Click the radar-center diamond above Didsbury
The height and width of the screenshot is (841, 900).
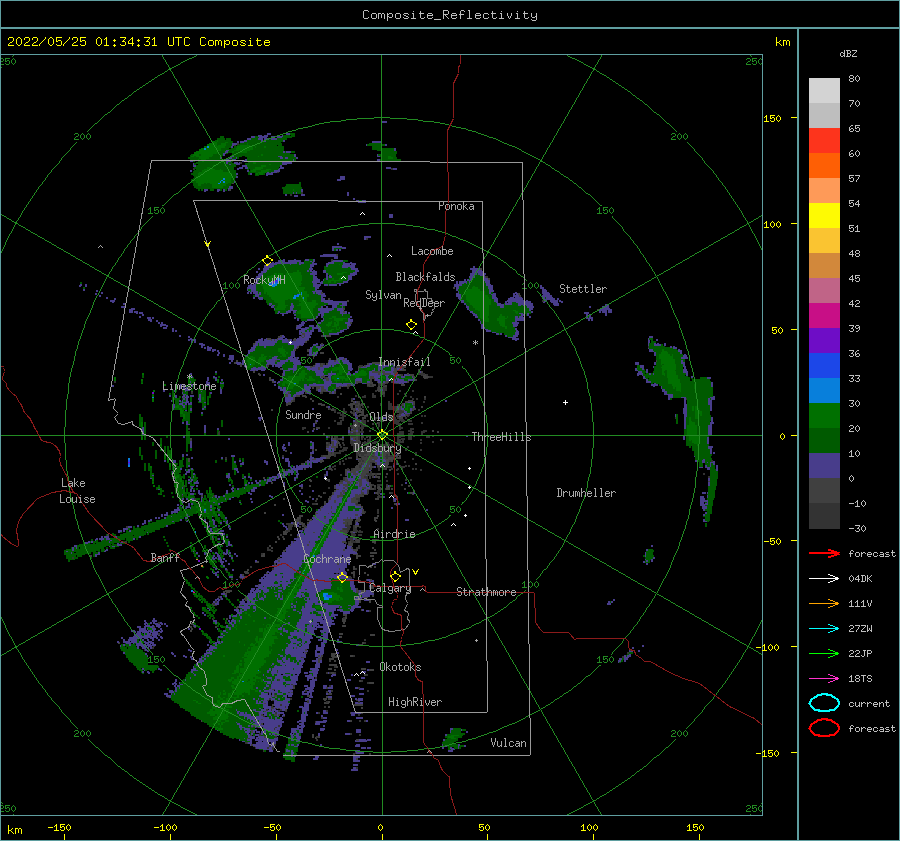click(x=382, y=435)
